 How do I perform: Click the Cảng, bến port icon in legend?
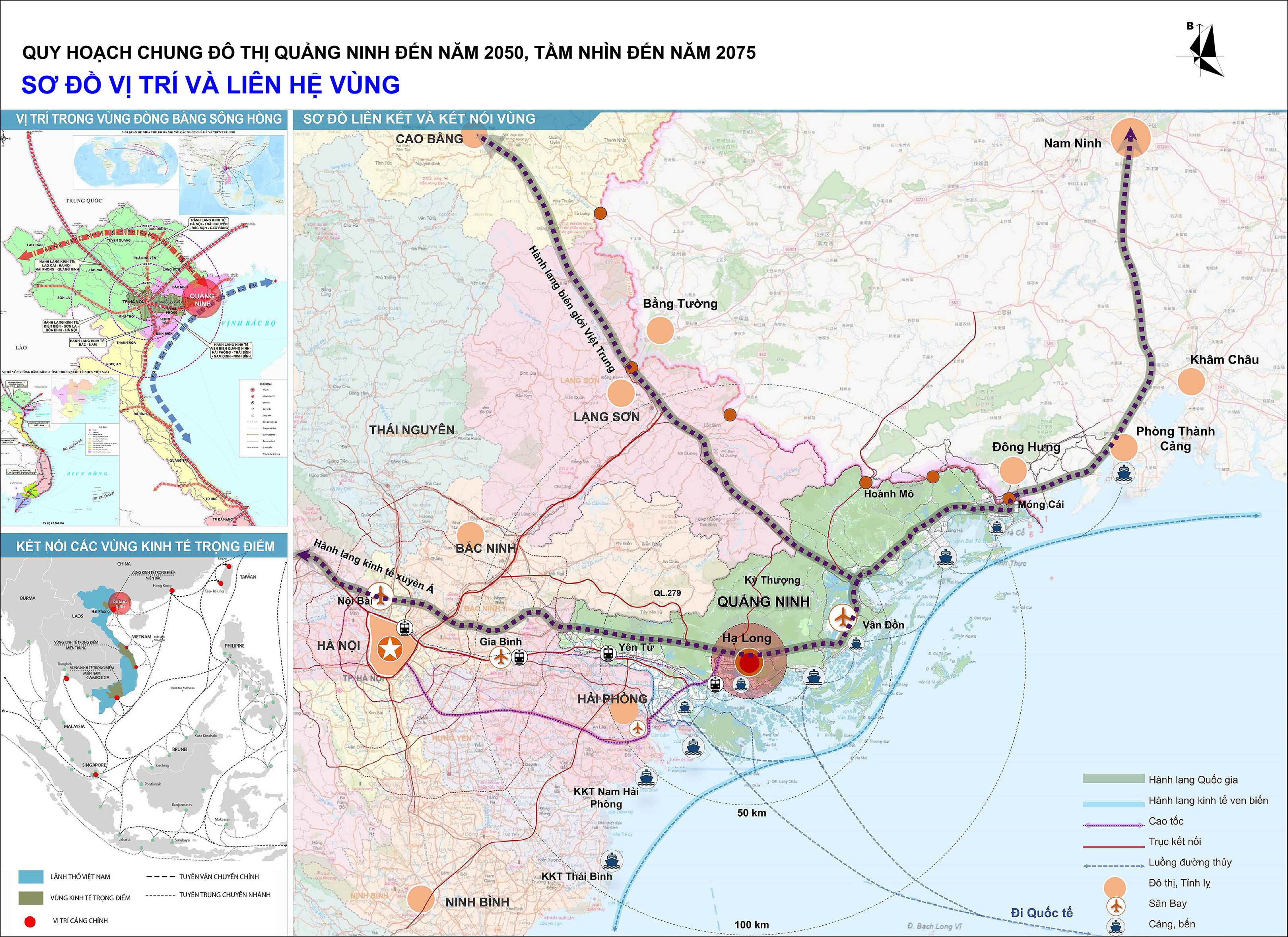1117,927
